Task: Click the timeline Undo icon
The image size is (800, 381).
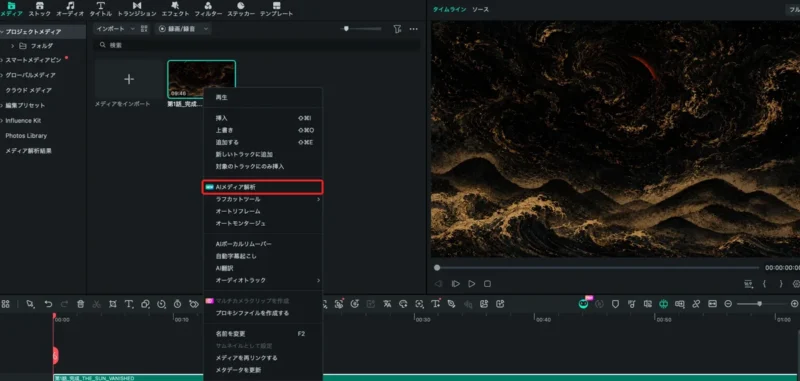Action: 48,304
